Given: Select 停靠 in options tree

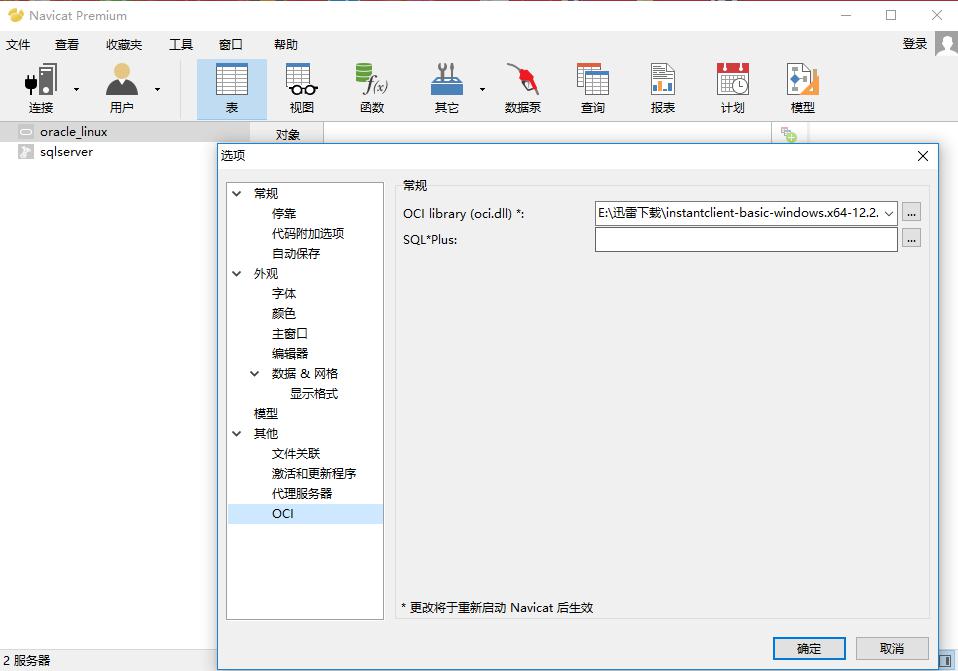Looking at the screenshot, I should [283, 213].
